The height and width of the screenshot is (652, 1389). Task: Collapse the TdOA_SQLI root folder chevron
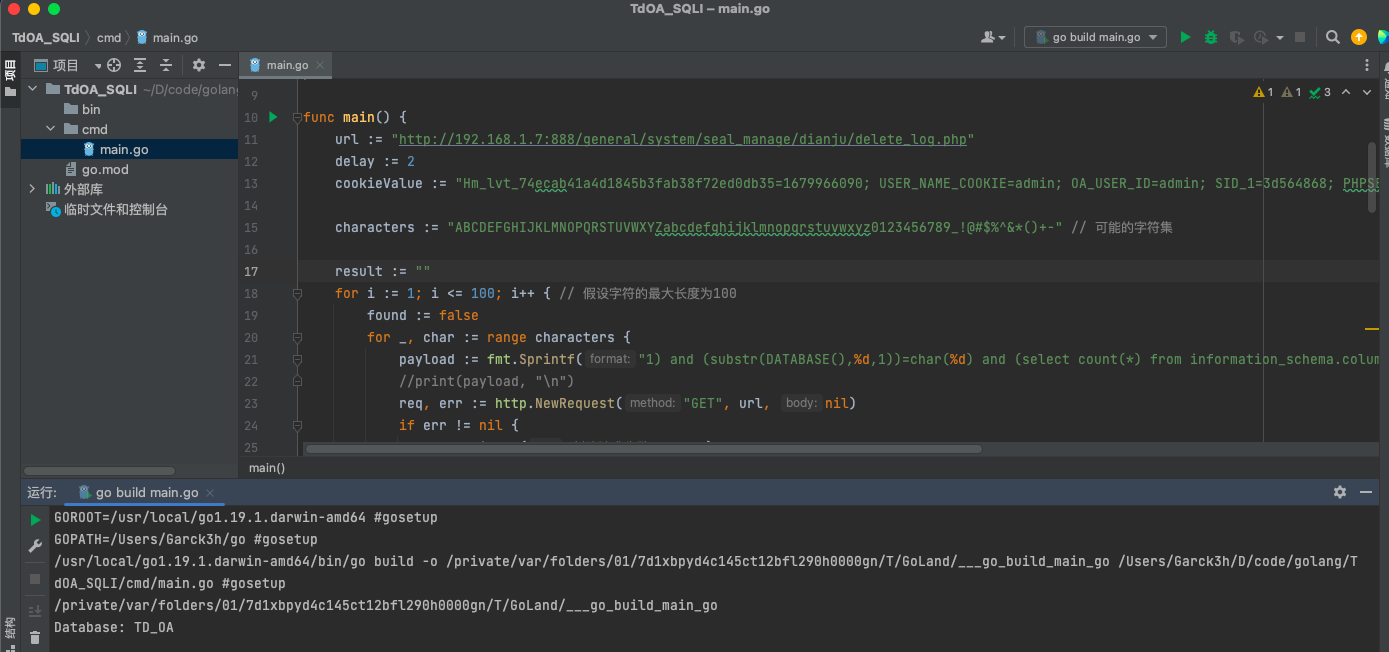tap(32, 89)
